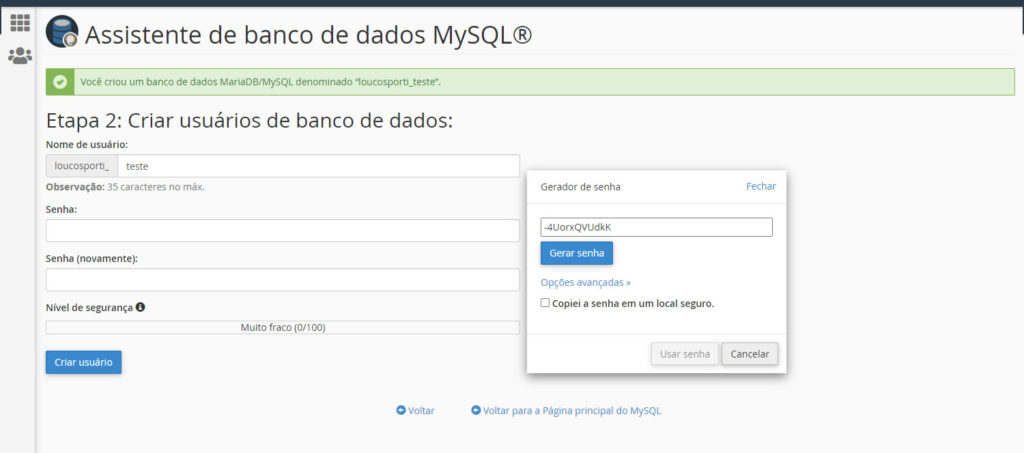Click into the Senha password field

click(x=282, y=231)
